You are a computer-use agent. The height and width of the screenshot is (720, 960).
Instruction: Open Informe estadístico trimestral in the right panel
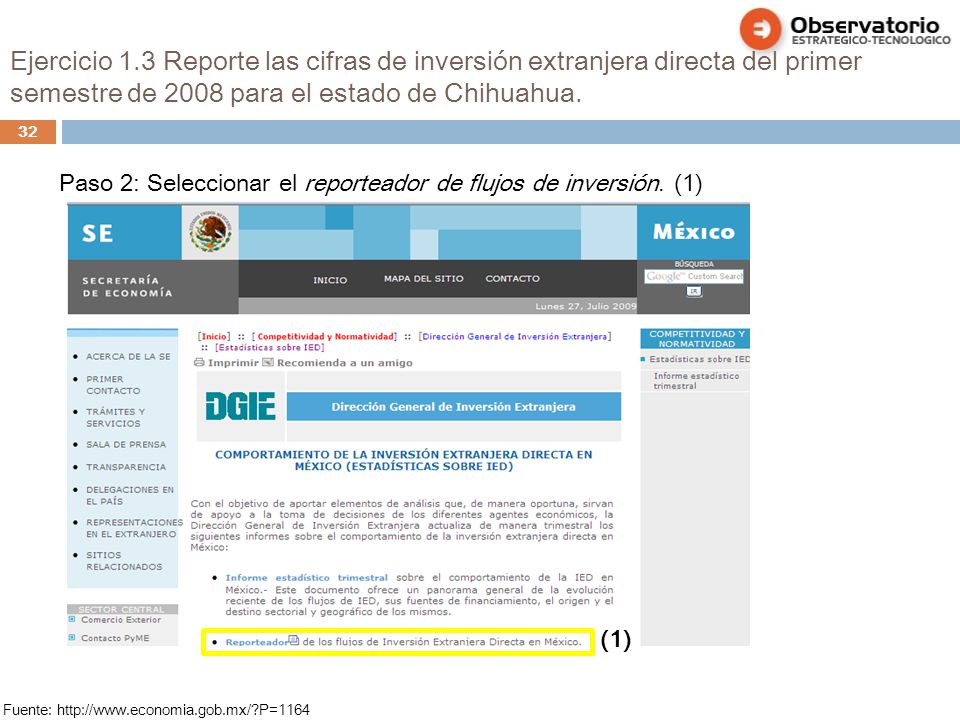tap(696, 381)
